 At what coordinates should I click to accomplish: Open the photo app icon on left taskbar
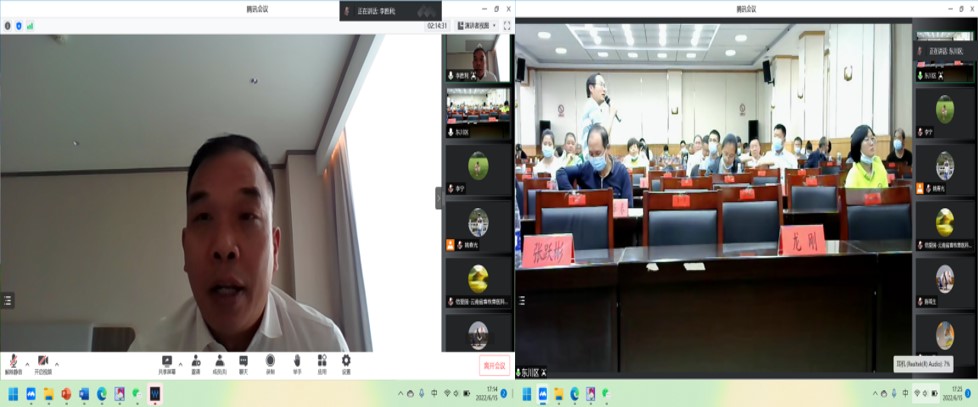tap(119, 394)
